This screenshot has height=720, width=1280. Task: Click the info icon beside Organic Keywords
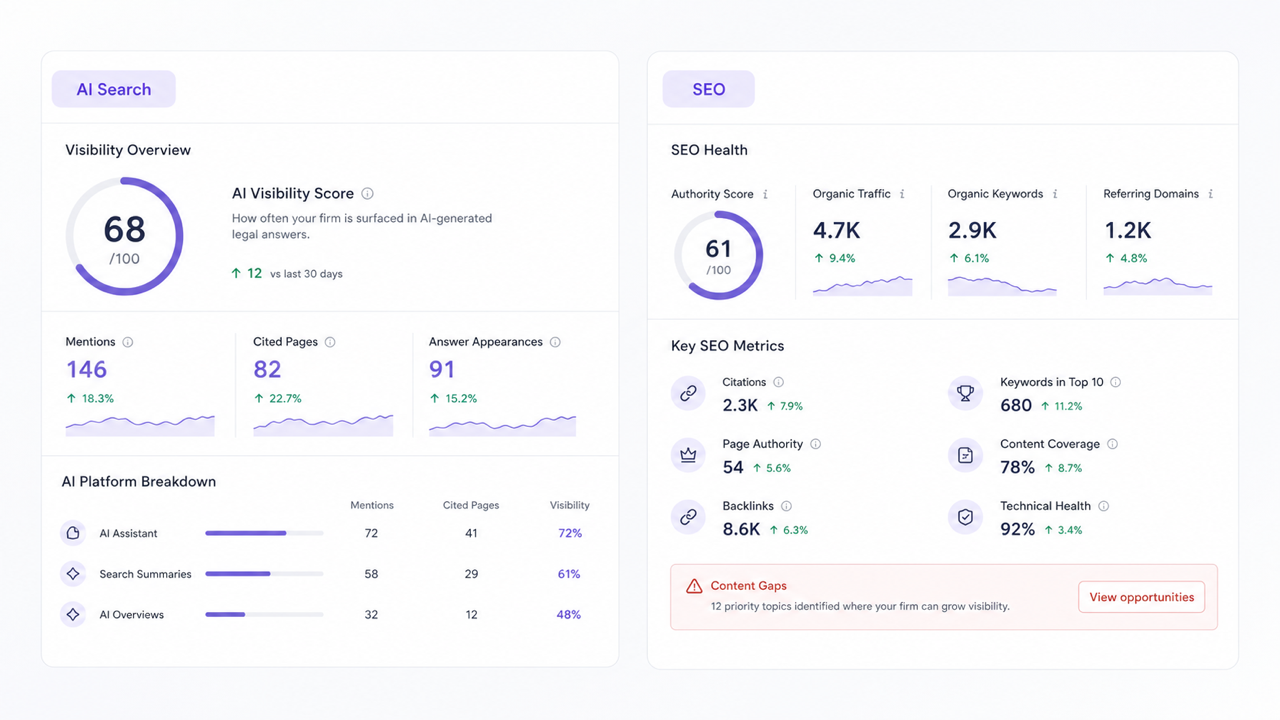(x=1055, y=194)
